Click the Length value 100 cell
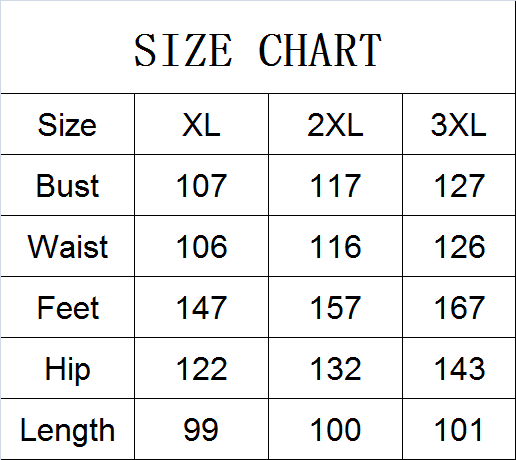 point(335,429)
